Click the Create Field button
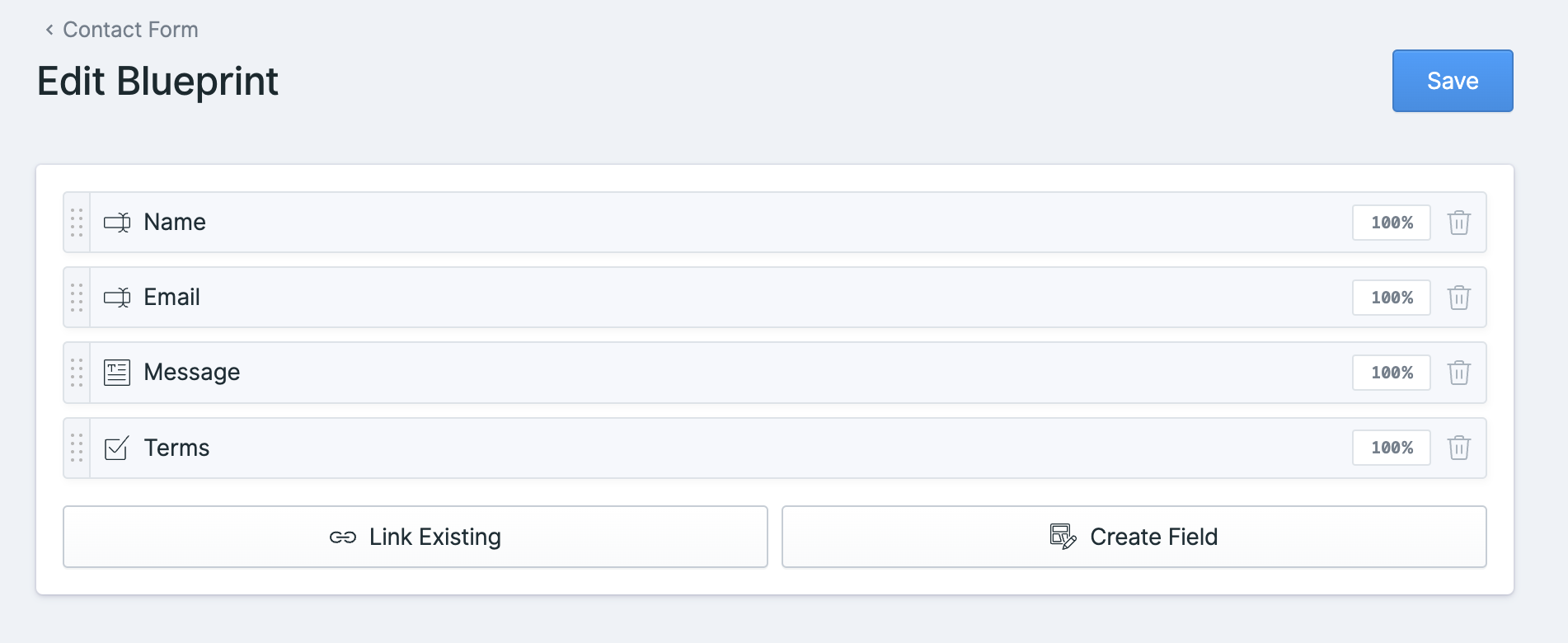The height and width of the screenshot is (643, 1568). click(x=1135, y=537)
